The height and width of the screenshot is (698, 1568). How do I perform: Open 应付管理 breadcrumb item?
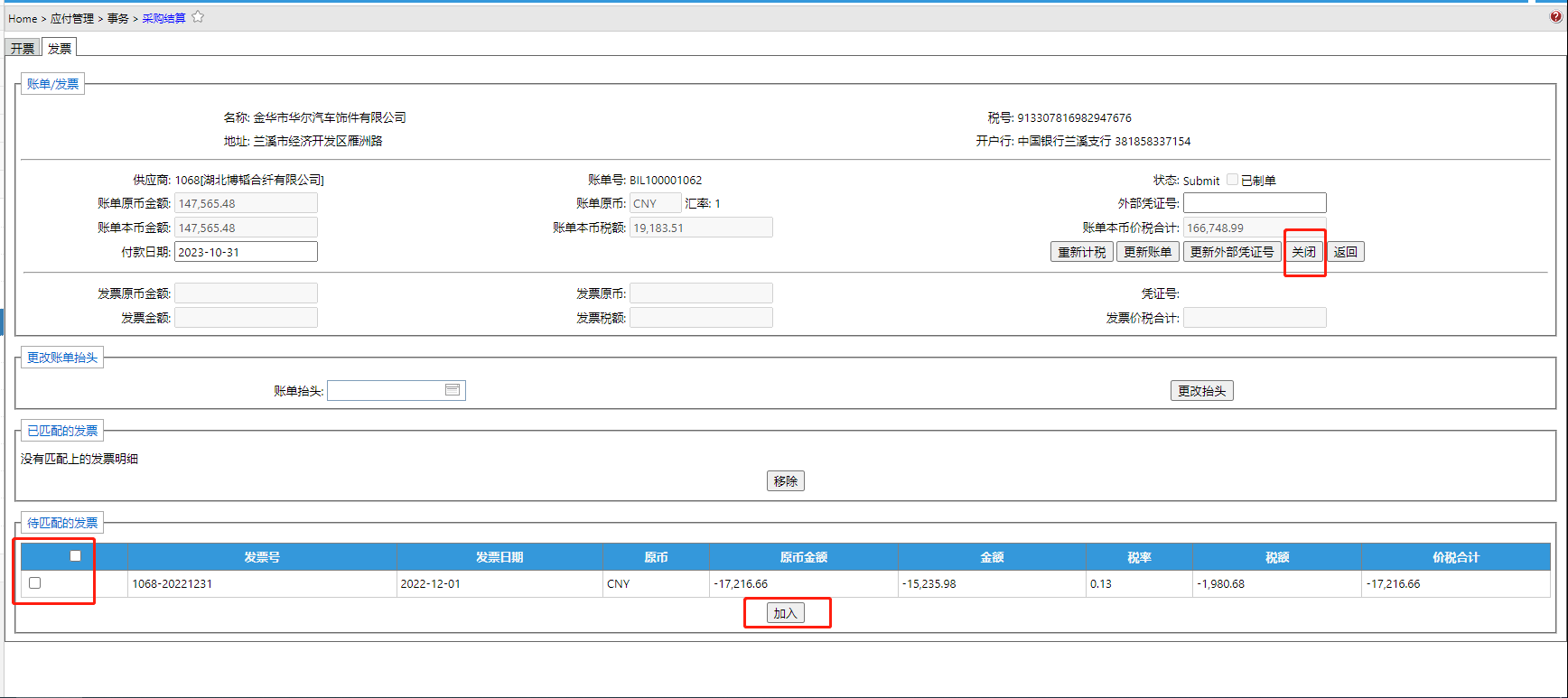pyautogui.click(x=72, y=18)
